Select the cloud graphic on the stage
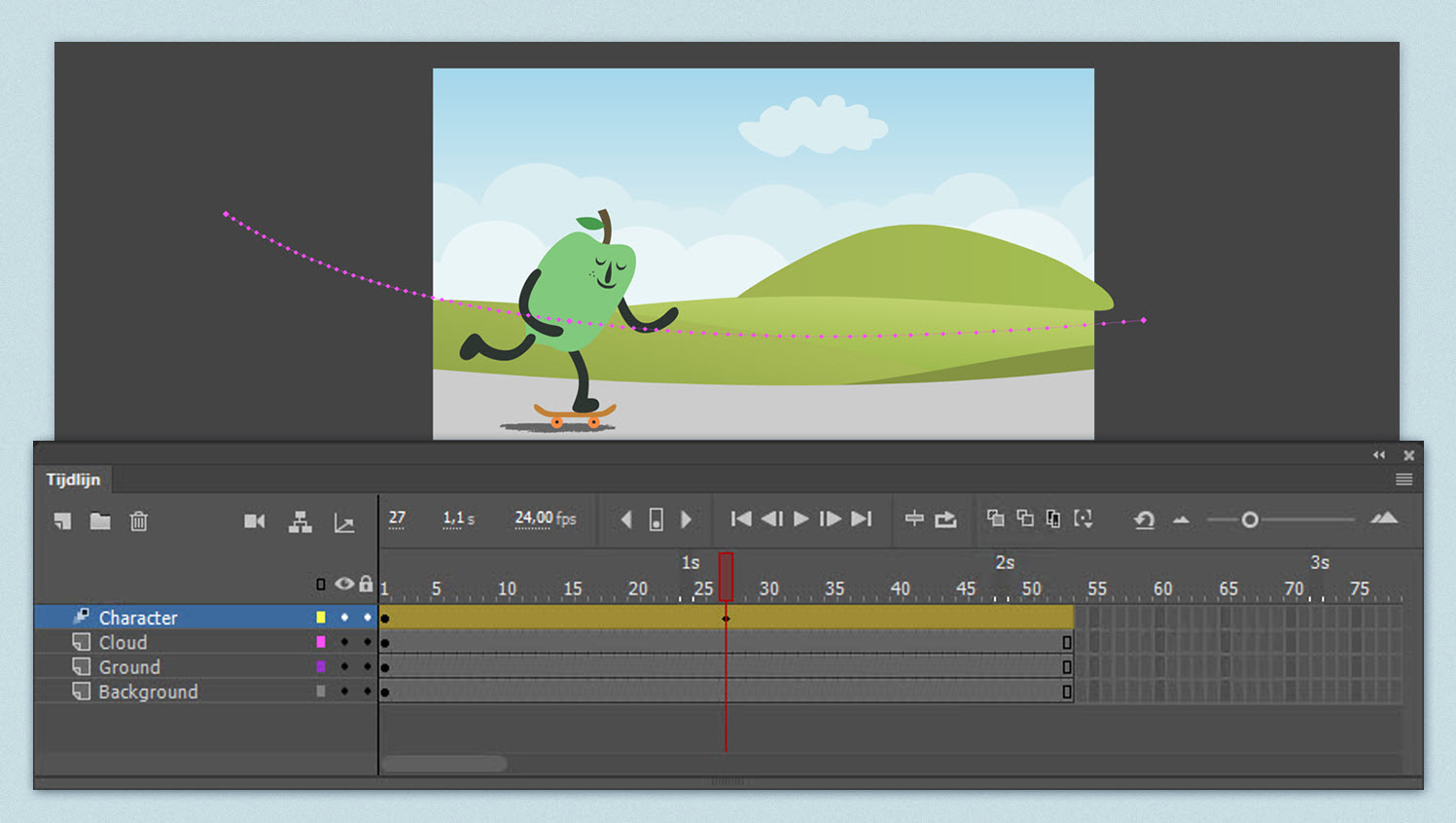 point(812,125)
